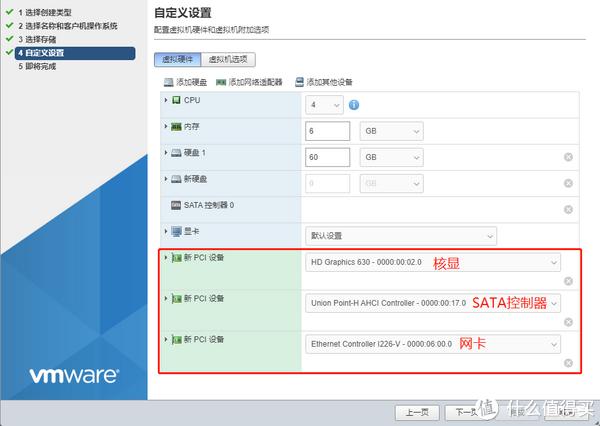Select step 4 Customize settings (自定义设置)
The image size is (600, 426).
coord(75,53)
